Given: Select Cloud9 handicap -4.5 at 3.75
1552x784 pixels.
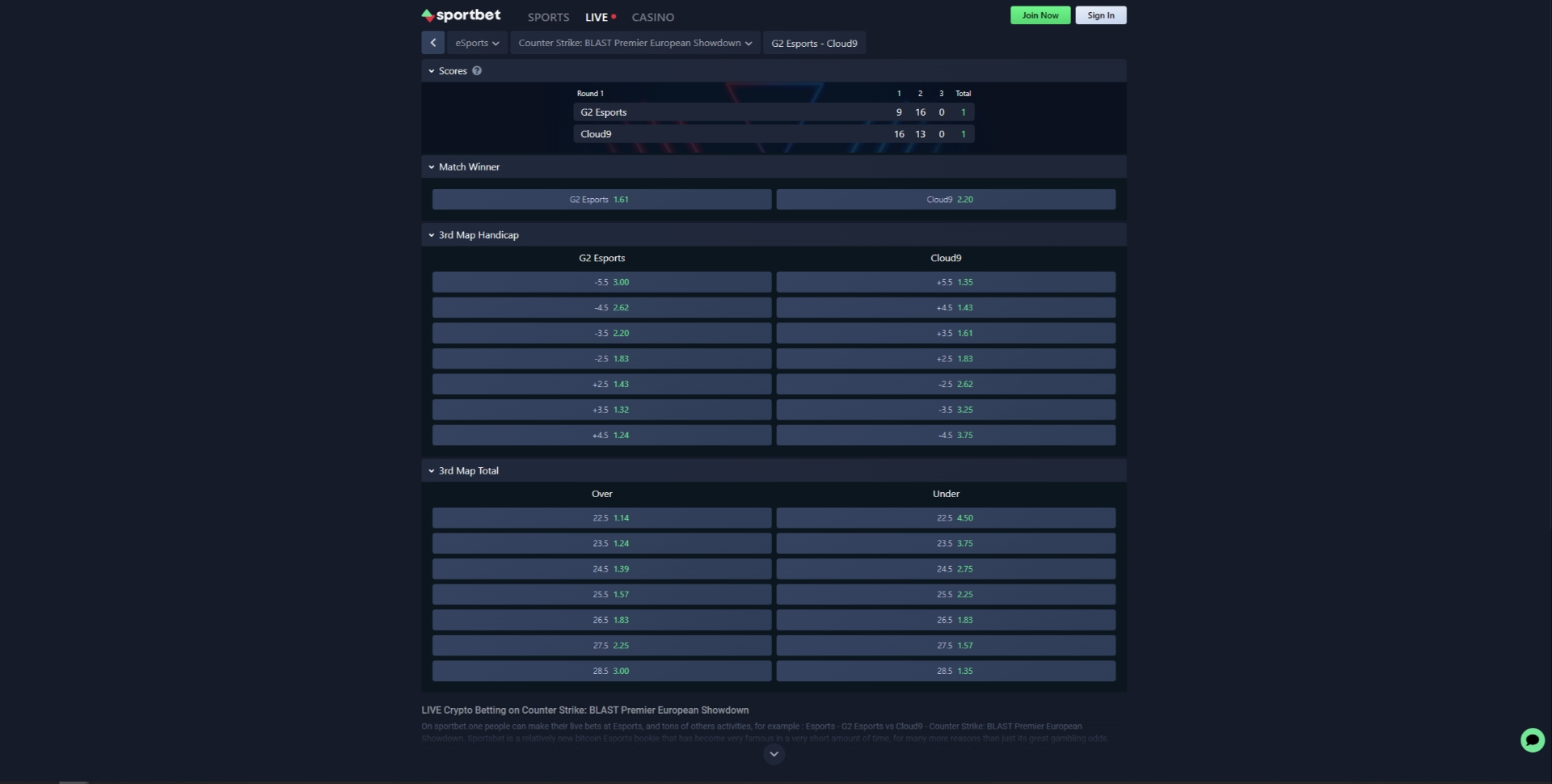Looking at the screenshot, I should click(946, 435).
